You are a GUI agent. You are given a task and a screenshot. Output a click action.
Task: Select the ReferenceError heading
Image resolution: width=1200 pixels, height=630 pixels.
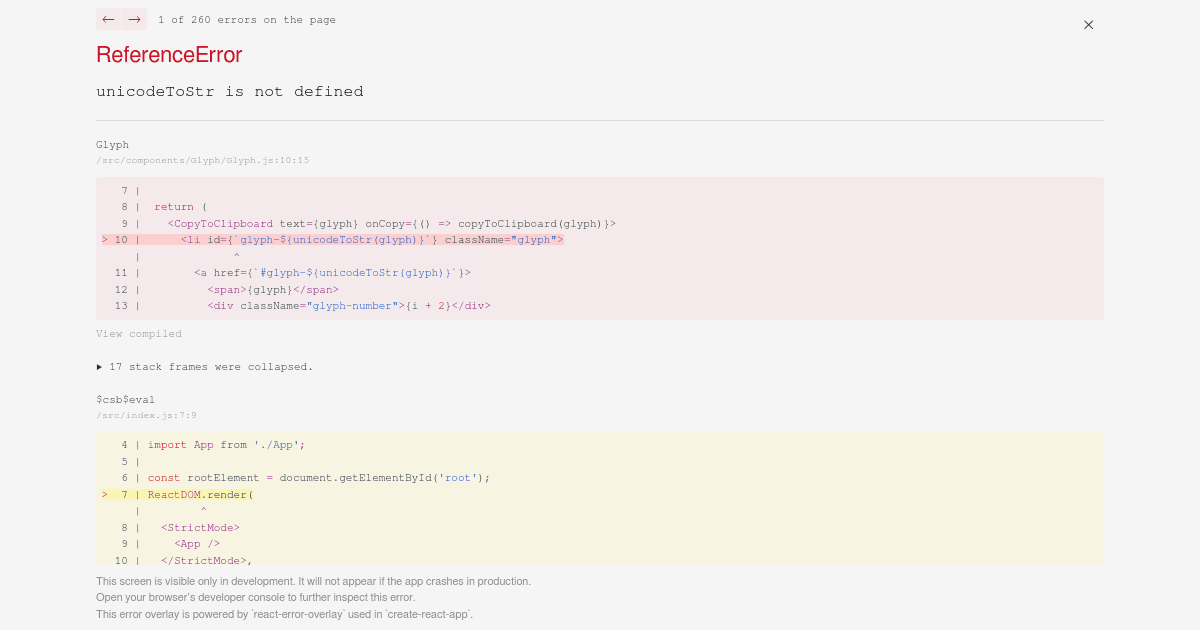169,55
